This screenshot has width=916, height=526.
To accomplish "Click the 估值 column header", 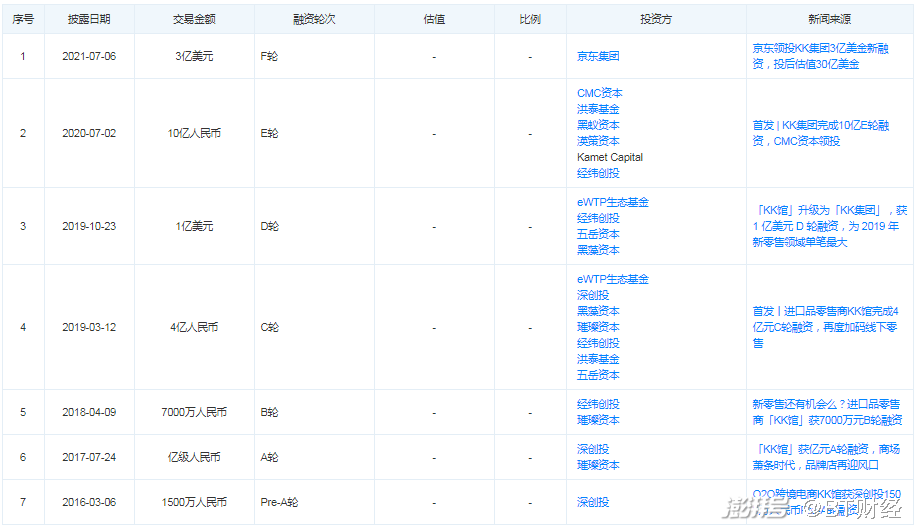I will click(434, 19).
